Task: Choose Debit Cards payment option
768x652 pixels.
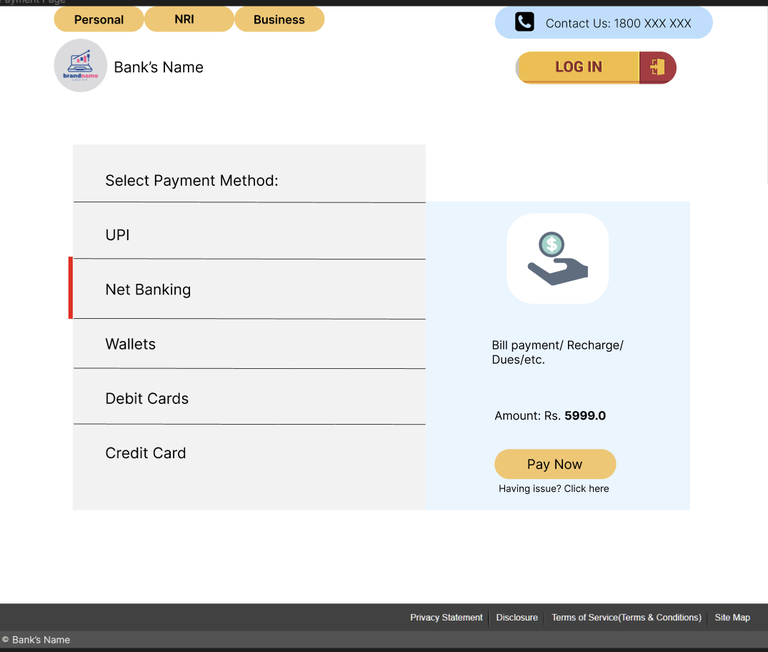Action: (249, 397)
